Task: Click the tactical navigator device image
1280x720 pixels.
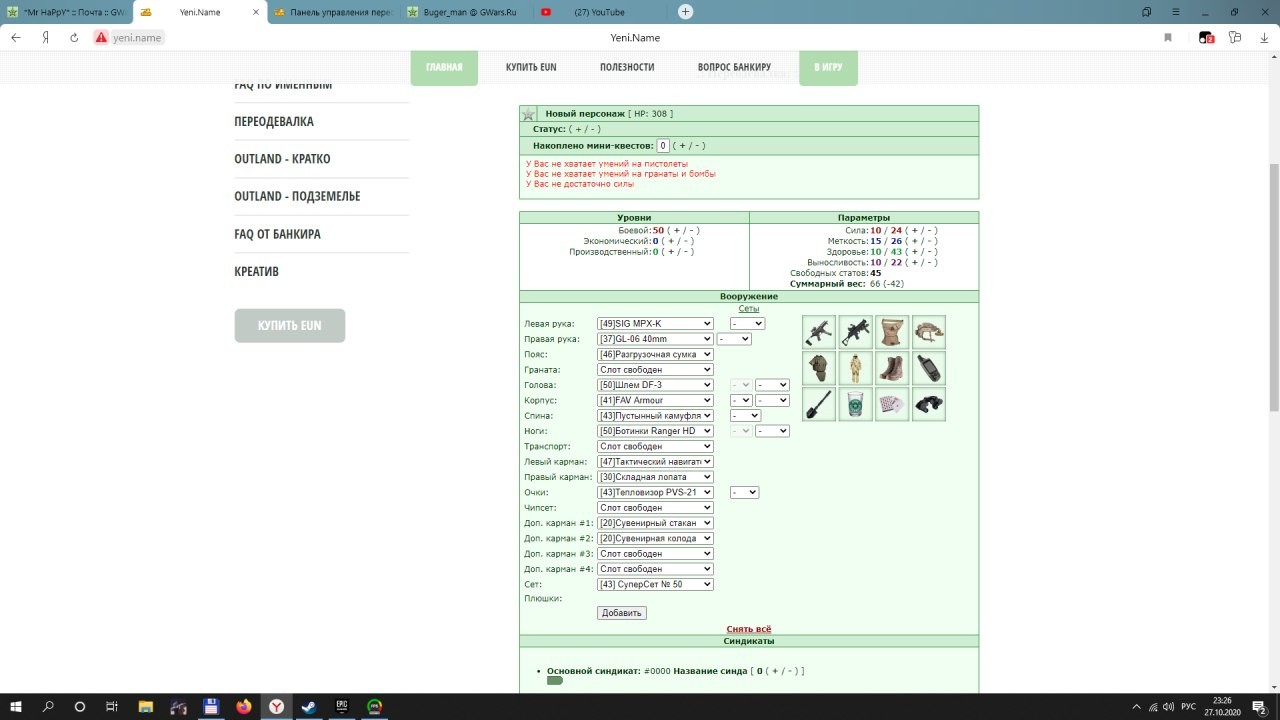Action: point(929,368)
